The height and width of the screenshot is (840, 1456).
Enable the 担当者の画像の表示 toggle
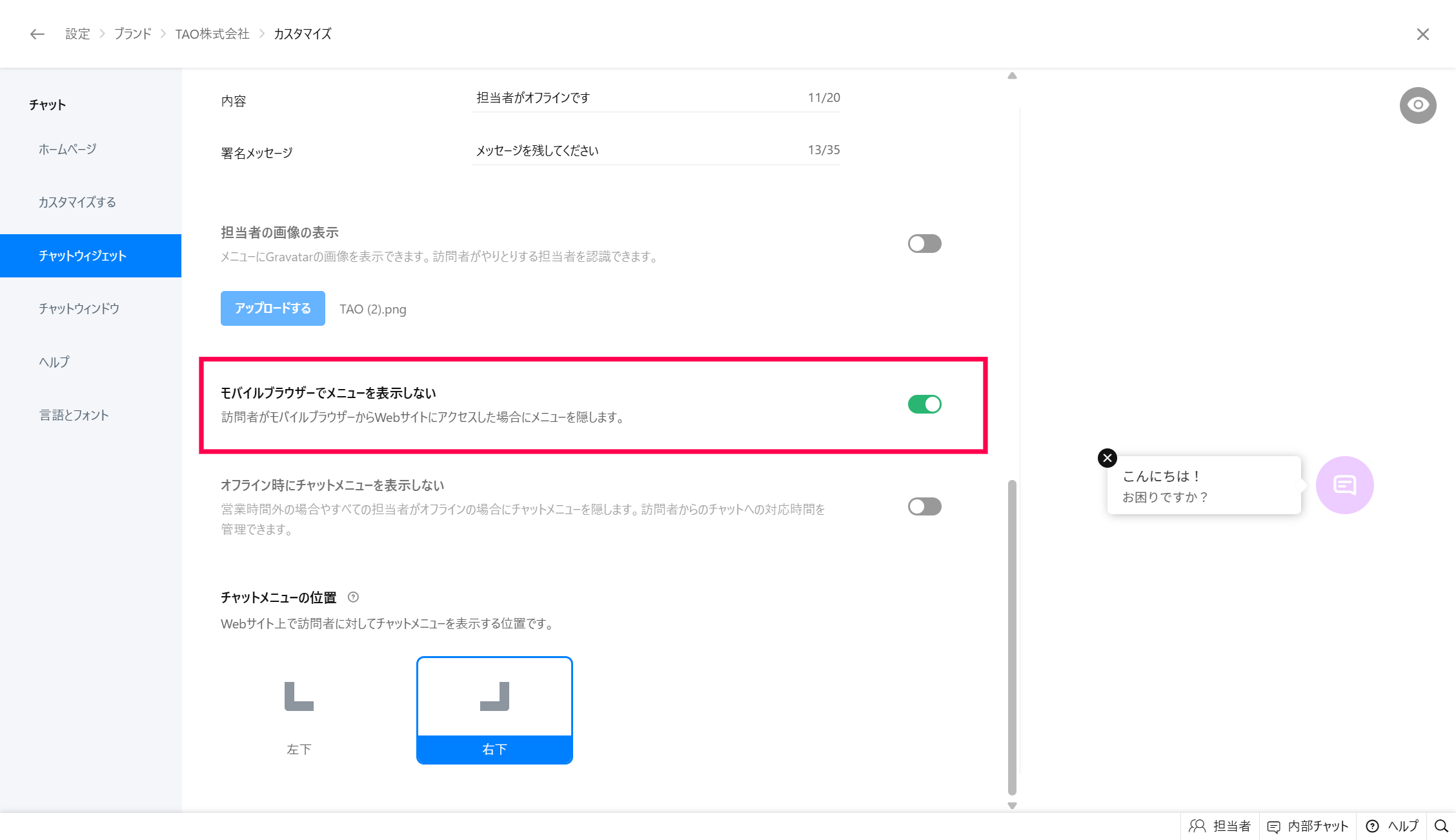point(924,244)
